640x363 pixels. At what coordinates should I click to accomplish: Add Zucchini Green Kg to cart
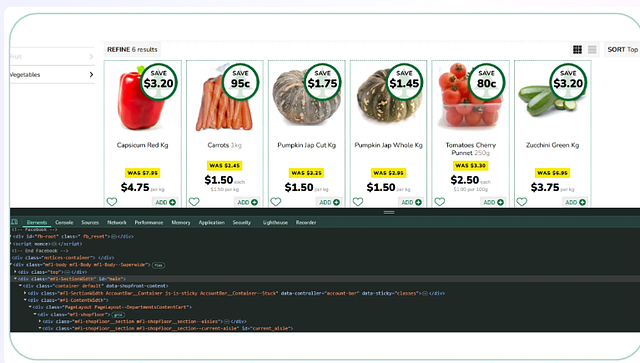tap(575, 202)
